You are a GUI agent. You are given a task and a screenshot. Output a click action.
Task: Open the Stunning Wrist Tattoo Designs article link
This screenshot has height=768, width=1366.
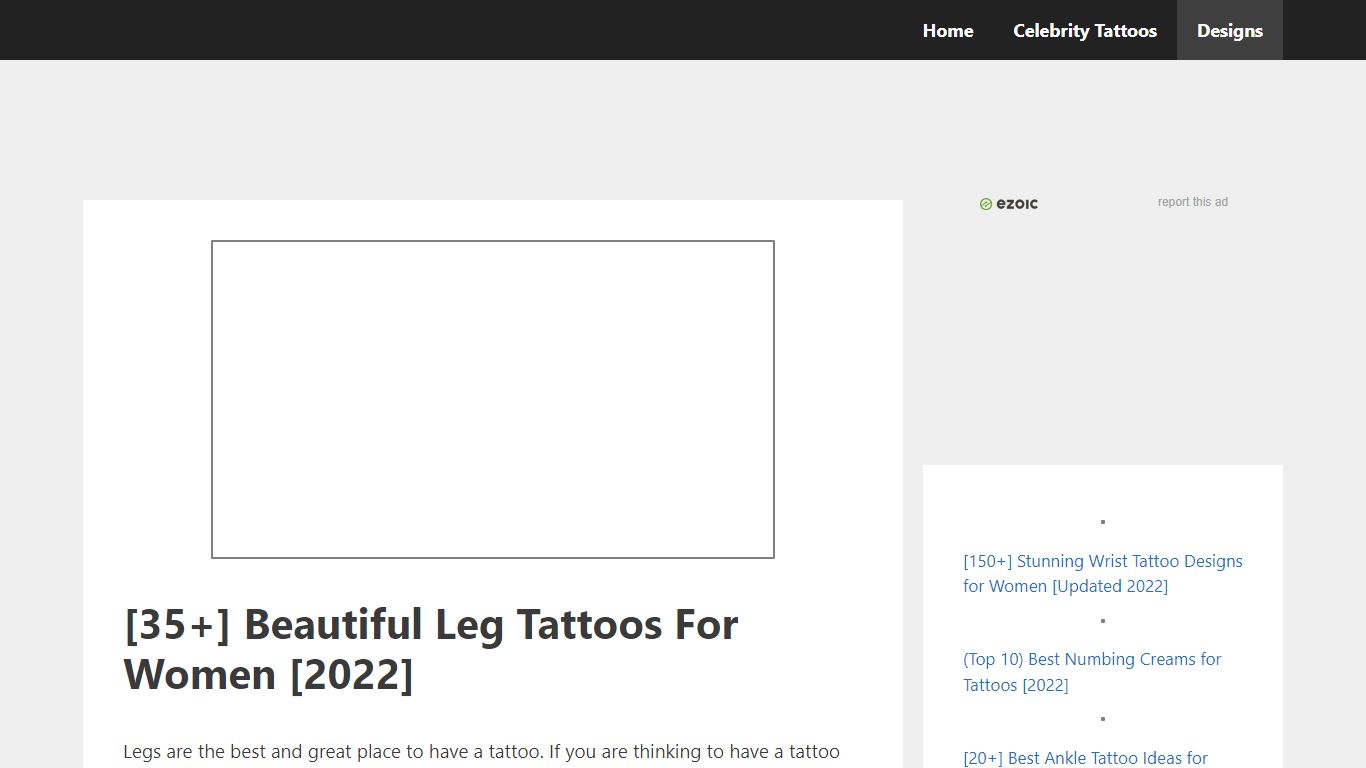point(1103,574)
